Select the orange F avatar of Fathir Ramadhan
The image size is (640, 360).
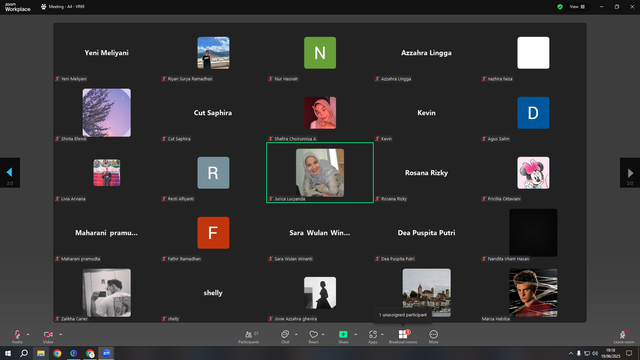tap(213, 233)
